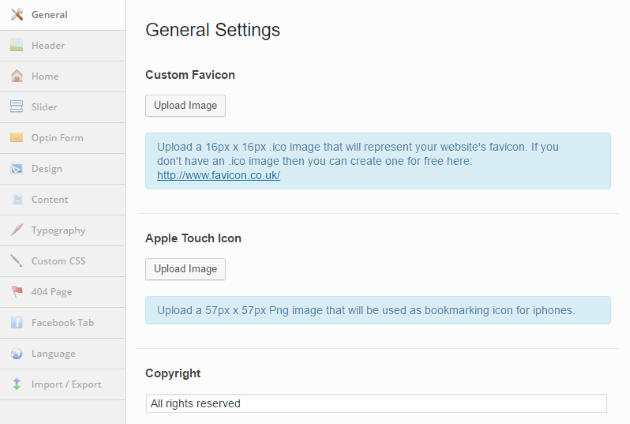Click the Header landscape image icon
Screen dimensions: 630x424
point(16,45)
